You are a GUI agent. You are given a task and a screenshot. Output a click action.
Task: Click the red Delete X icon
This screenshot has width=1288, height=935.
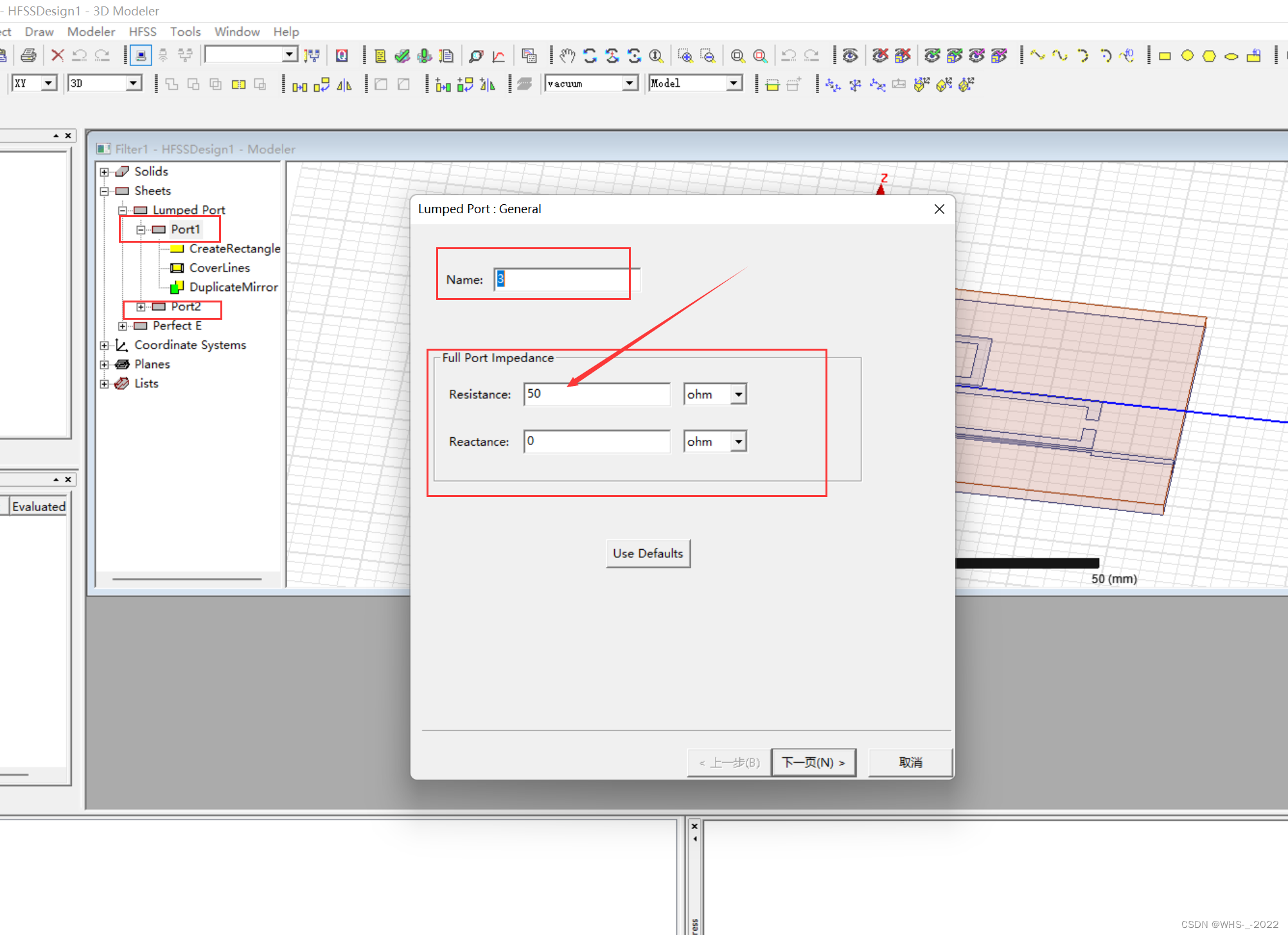[57, 56]
